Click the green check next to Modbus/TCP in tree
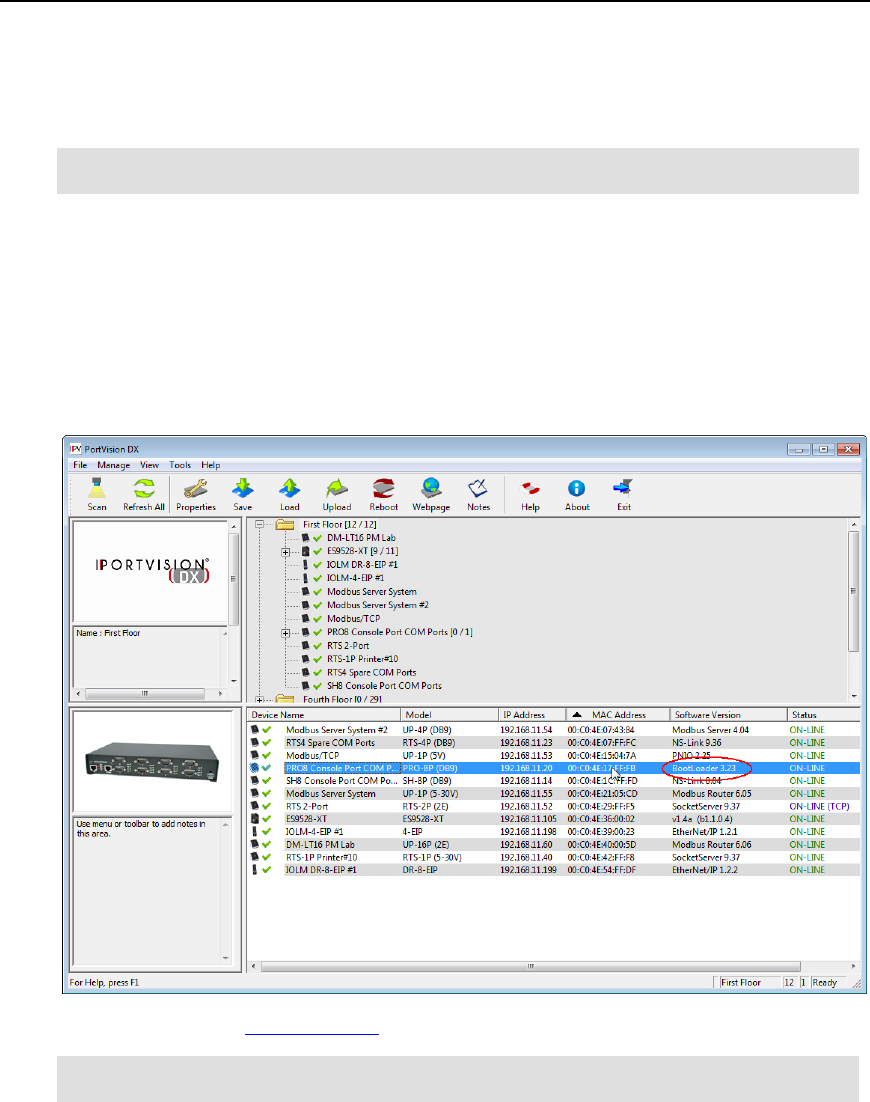870x1102 pixels. 318,618
